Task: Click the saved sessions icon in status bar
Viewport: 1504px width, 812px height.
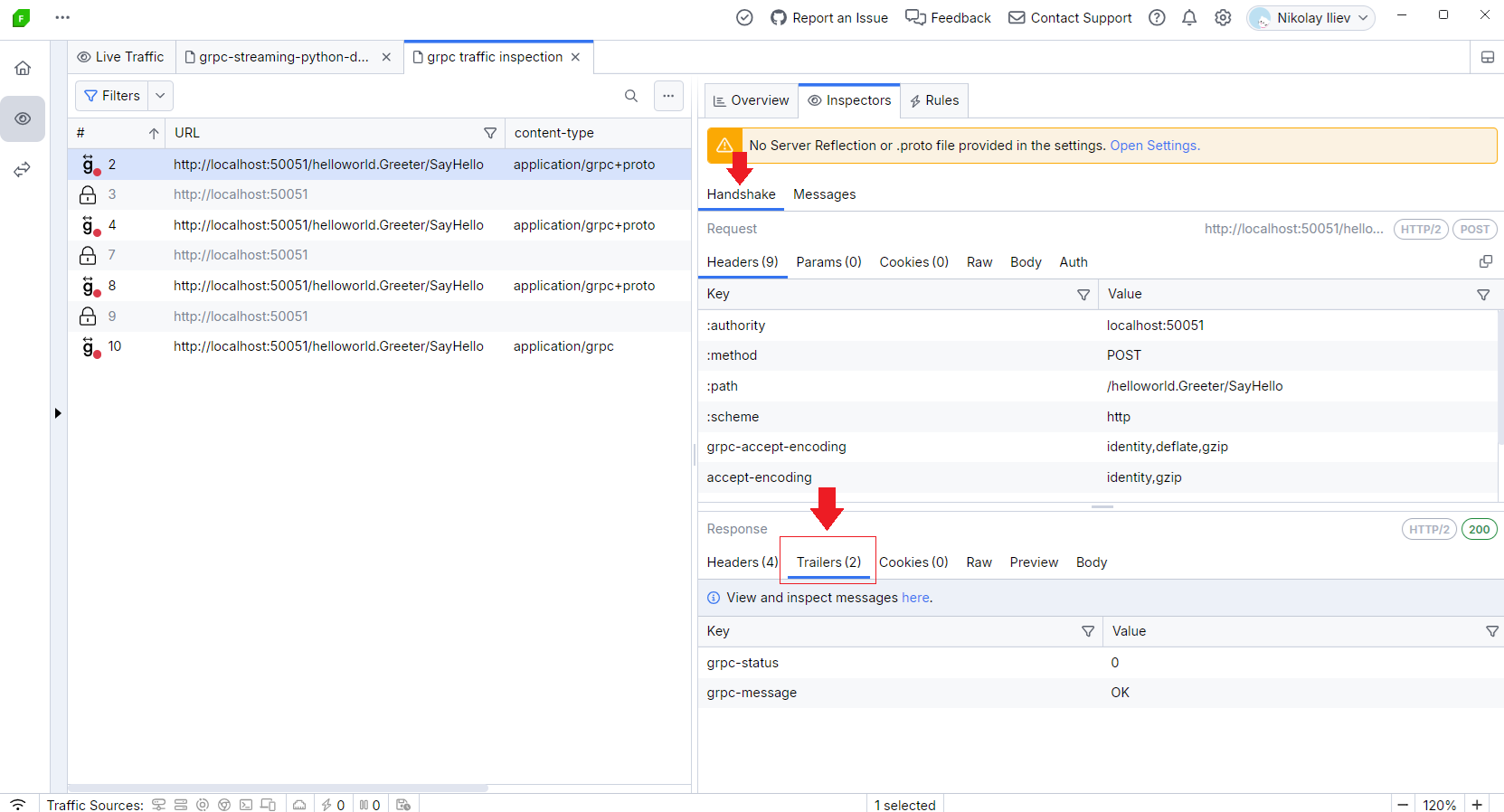Action: 403,804
